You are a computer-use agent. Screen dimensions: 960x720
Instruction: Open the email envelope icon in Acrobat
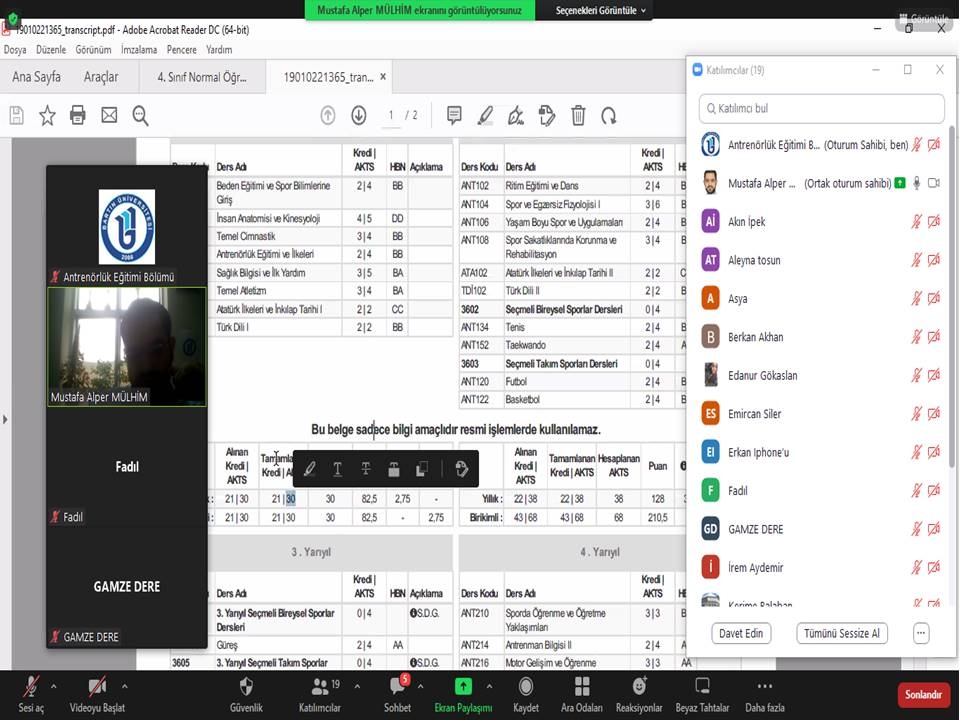(x=109, y=116)
